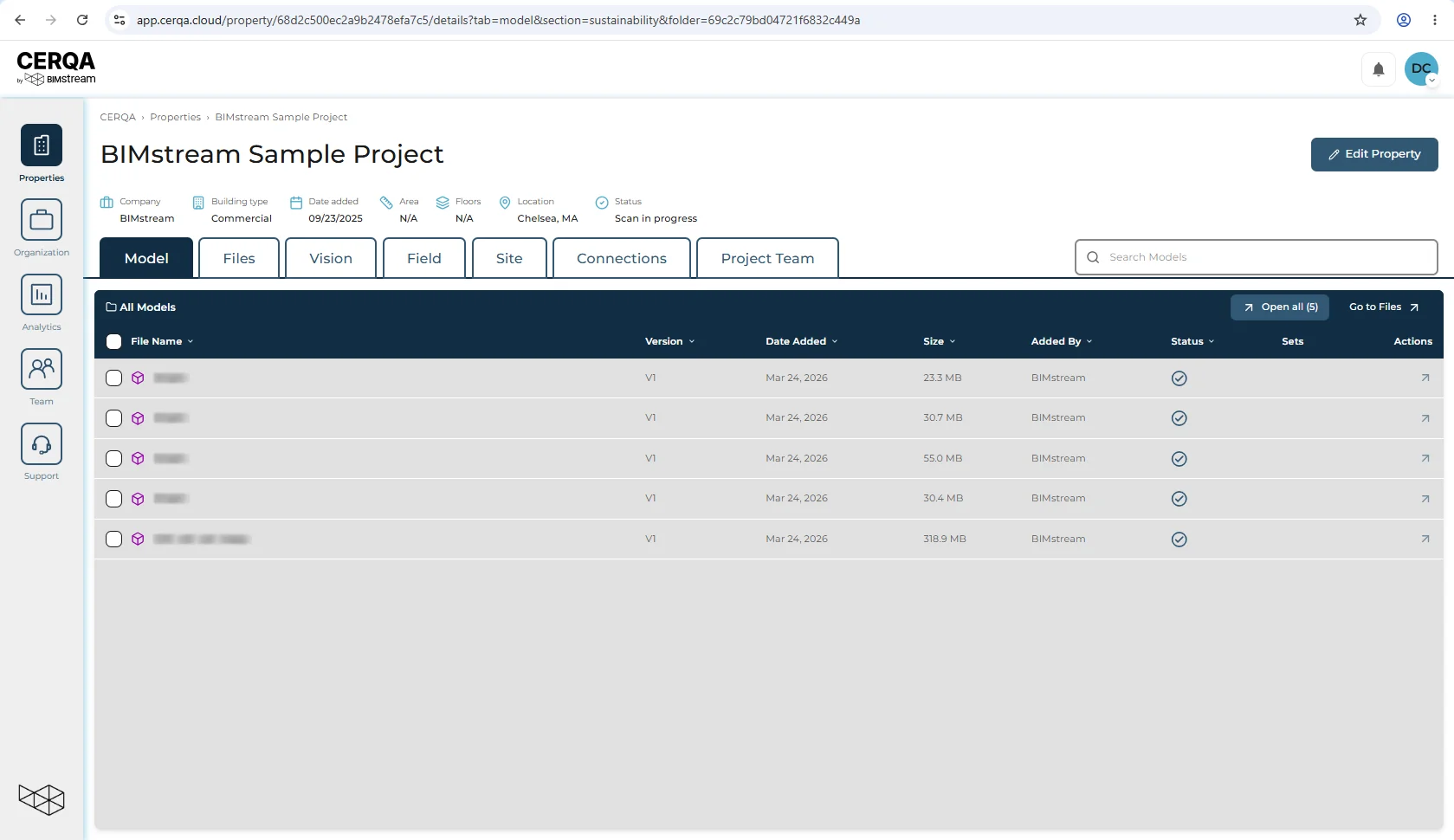Click the model cube icon in the 318.9 MB row
This screenshot has width=1454, height=840.
138,539
